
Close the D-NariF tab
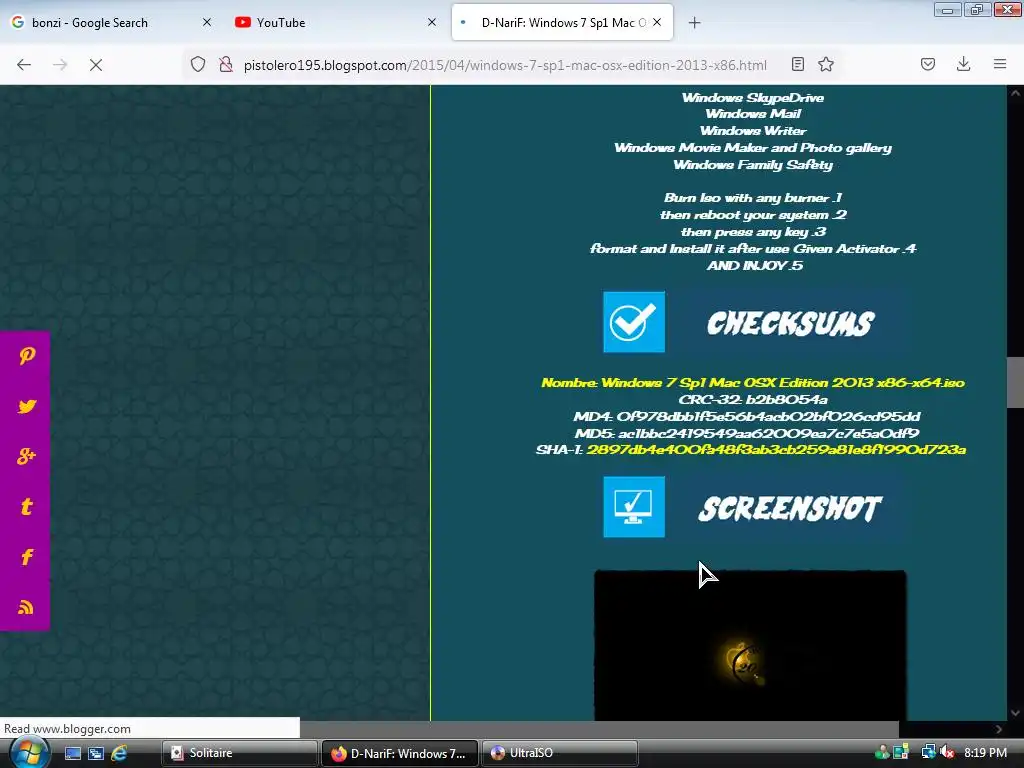[x=657, y=22]
